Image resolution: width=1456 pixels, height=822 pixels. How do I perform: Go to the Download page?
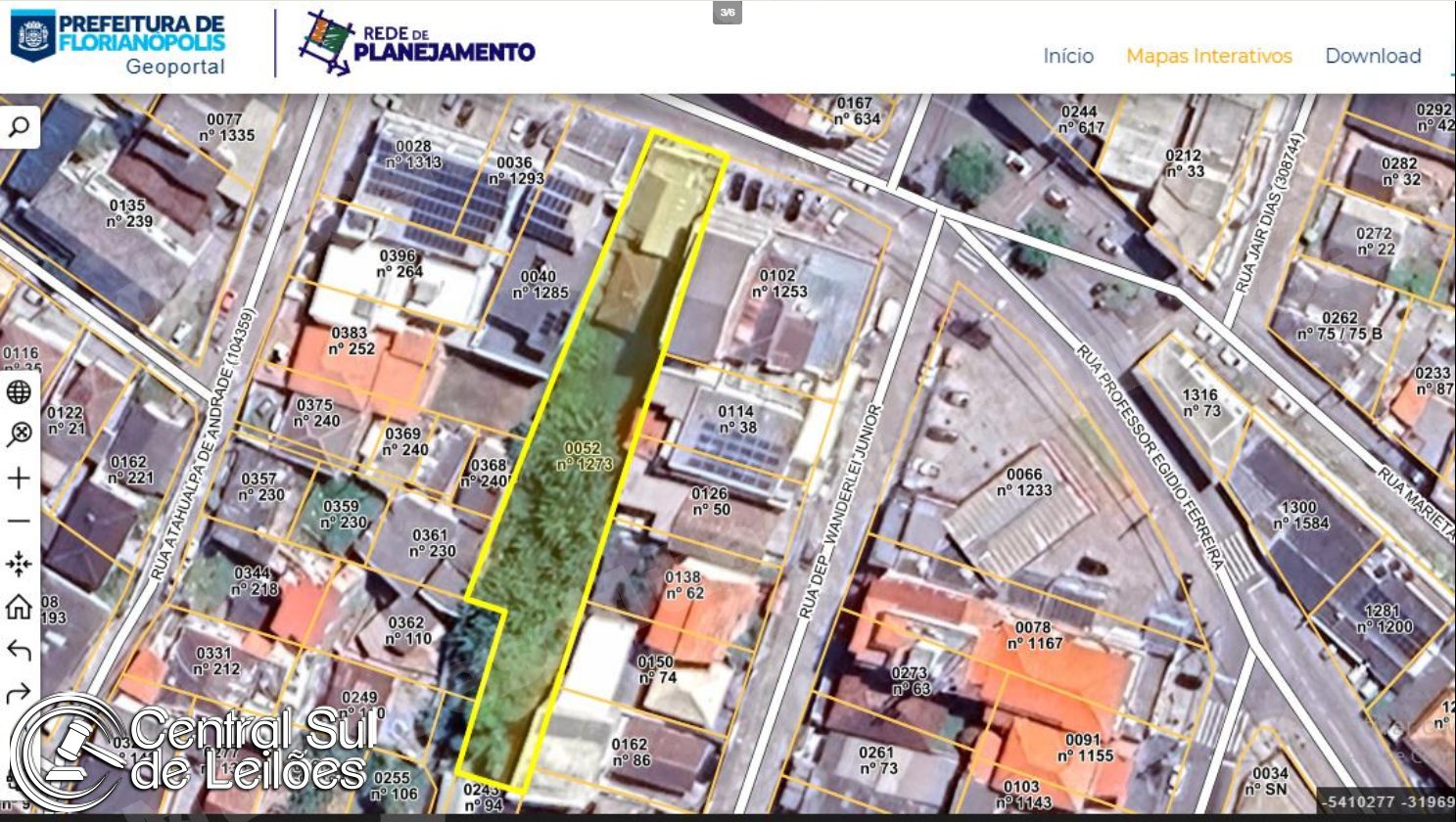1373,56
